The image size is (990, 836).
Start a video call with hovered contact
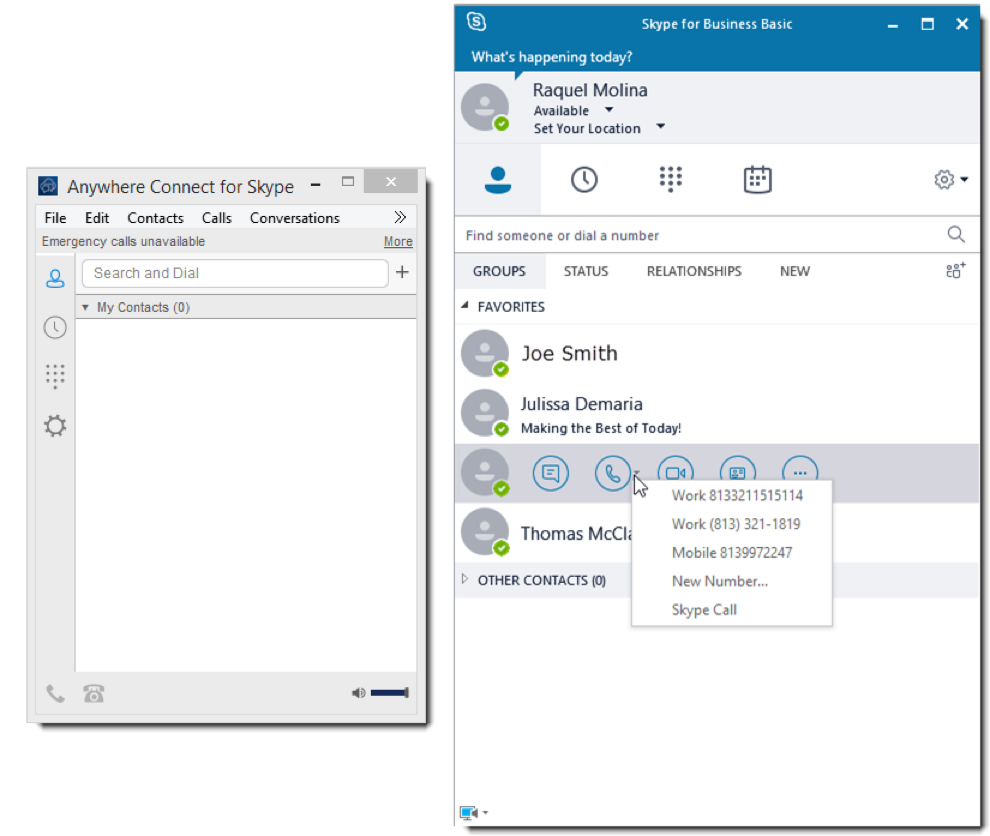click(676, 473)
